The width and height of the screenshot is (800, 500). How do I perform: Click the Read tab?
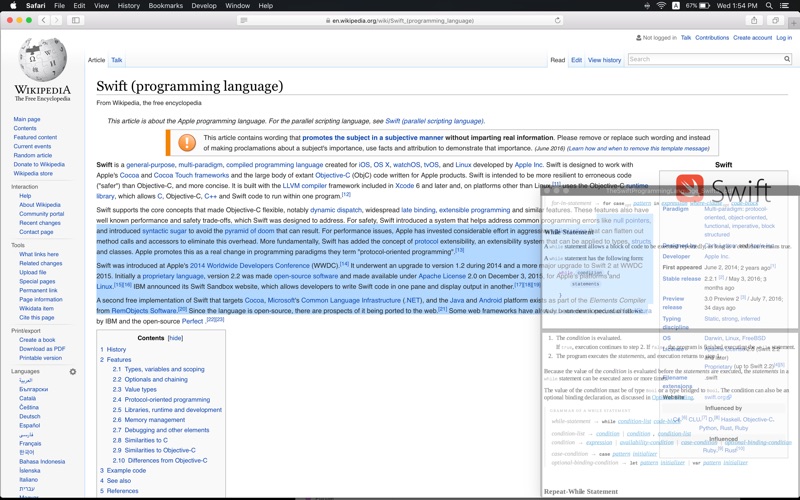point(557,60)
